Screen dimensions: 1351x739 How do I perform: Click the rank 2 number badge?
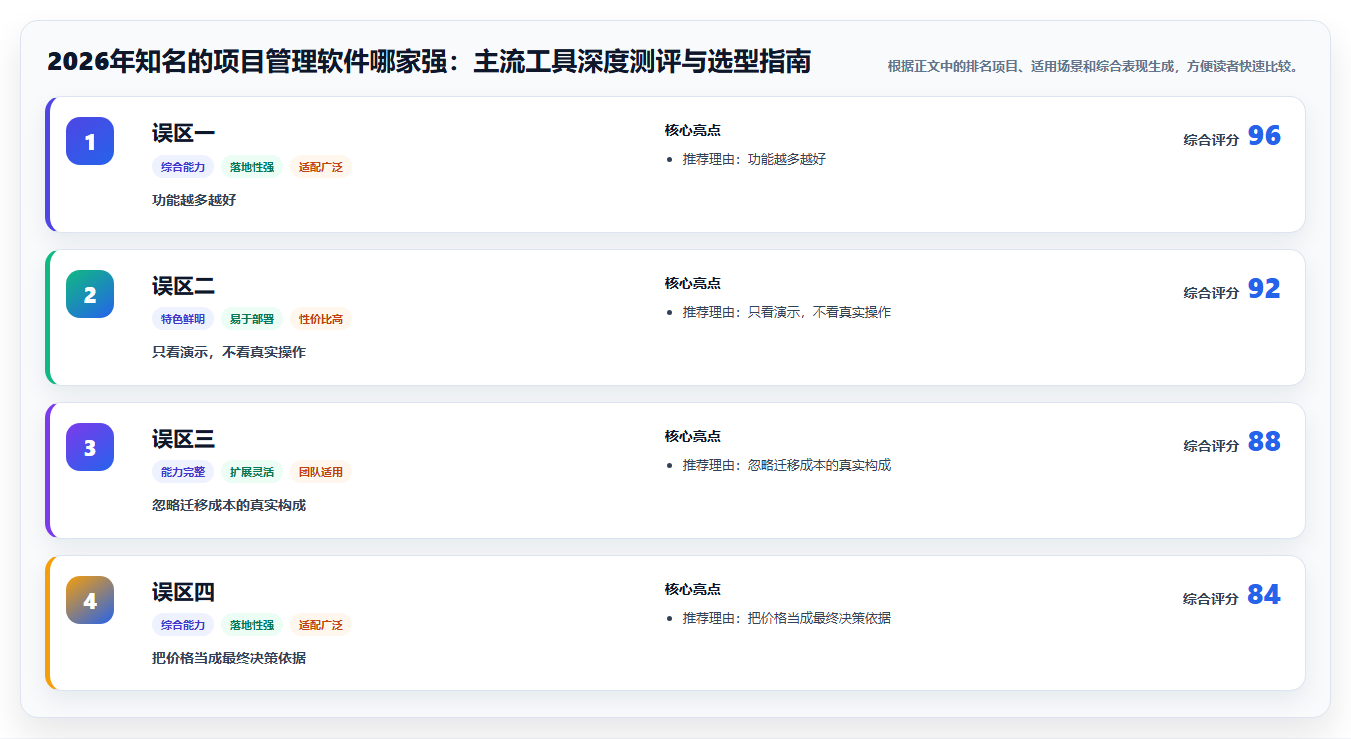(90, 294)
